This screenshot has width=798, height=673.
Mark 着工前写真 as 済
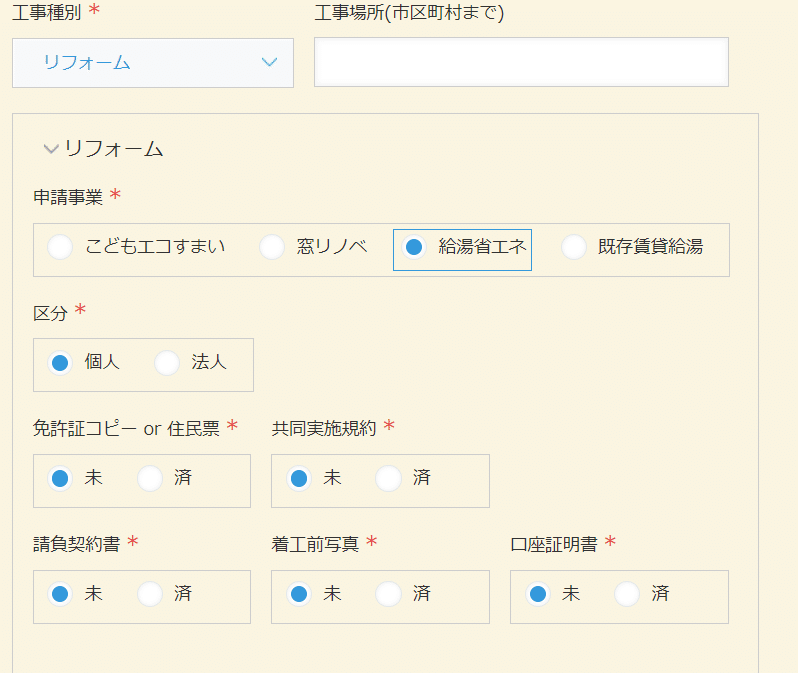coord(388,594)
